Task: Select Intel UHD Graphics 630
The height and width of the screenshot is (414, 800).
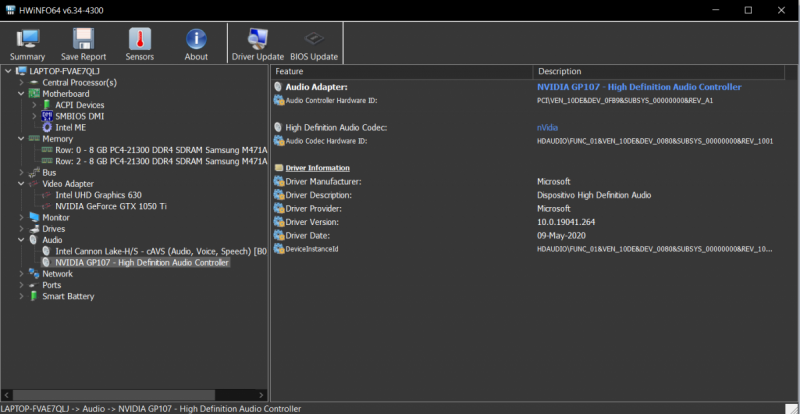Action: click(x=98, y=195)
